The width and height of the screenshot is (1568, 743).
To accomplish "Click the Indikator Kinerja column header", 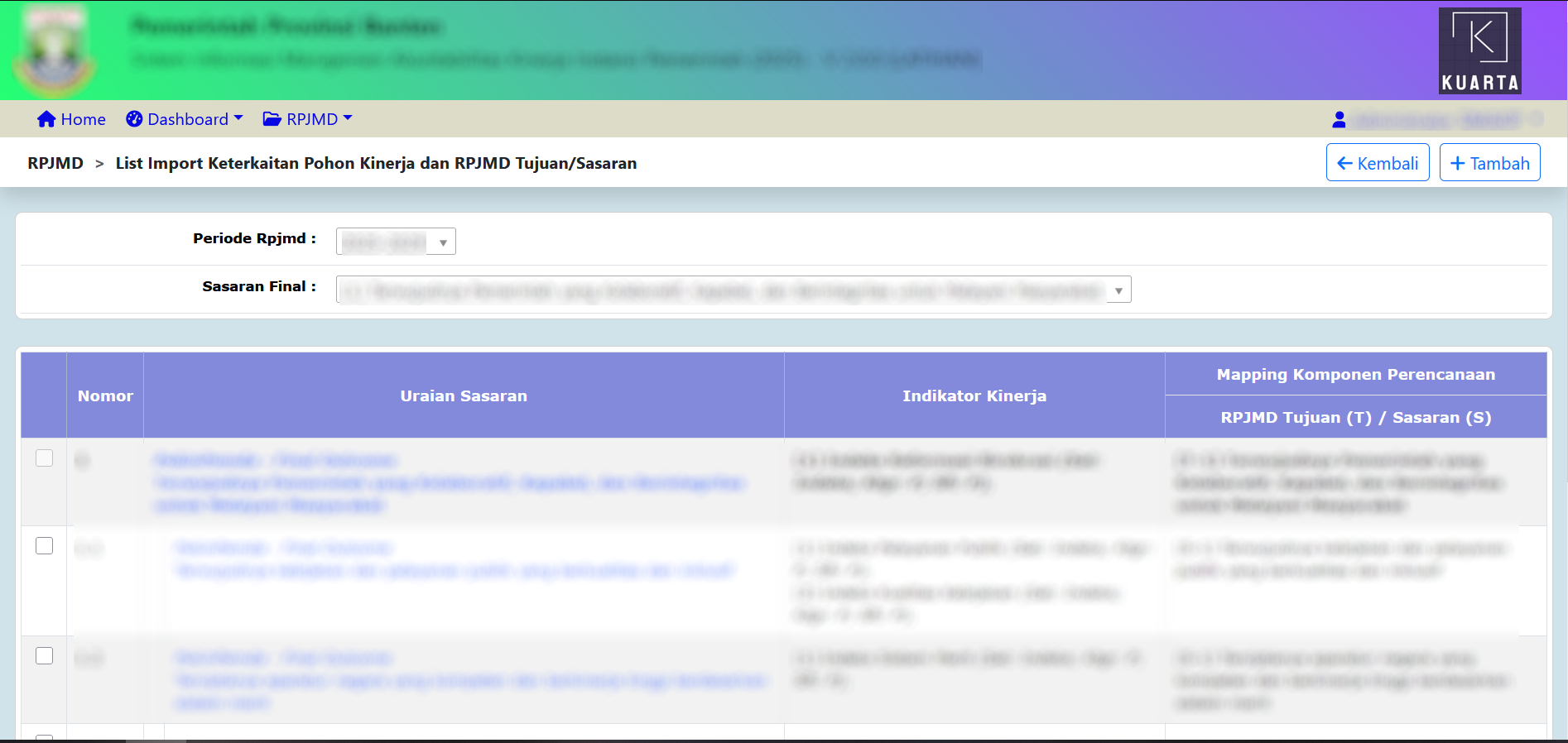I will [x=974, y=395].
